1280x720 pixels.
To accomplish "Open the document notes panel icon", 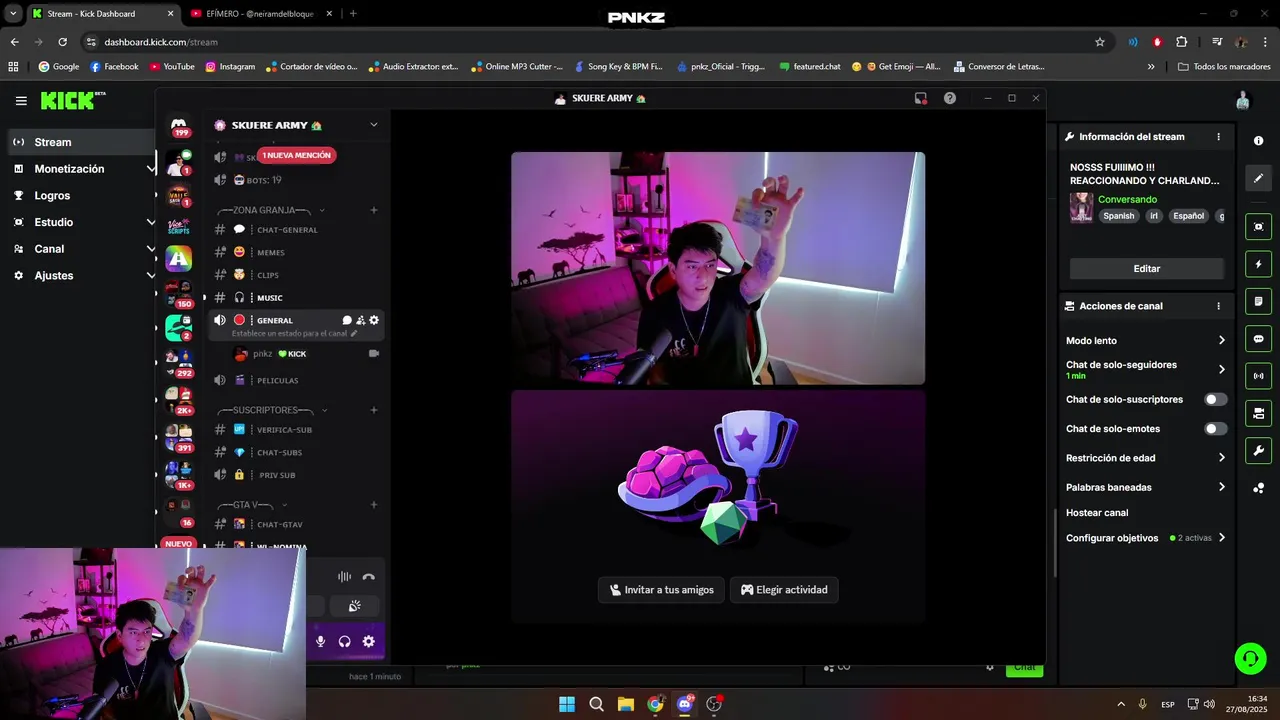I will 1258,302.
